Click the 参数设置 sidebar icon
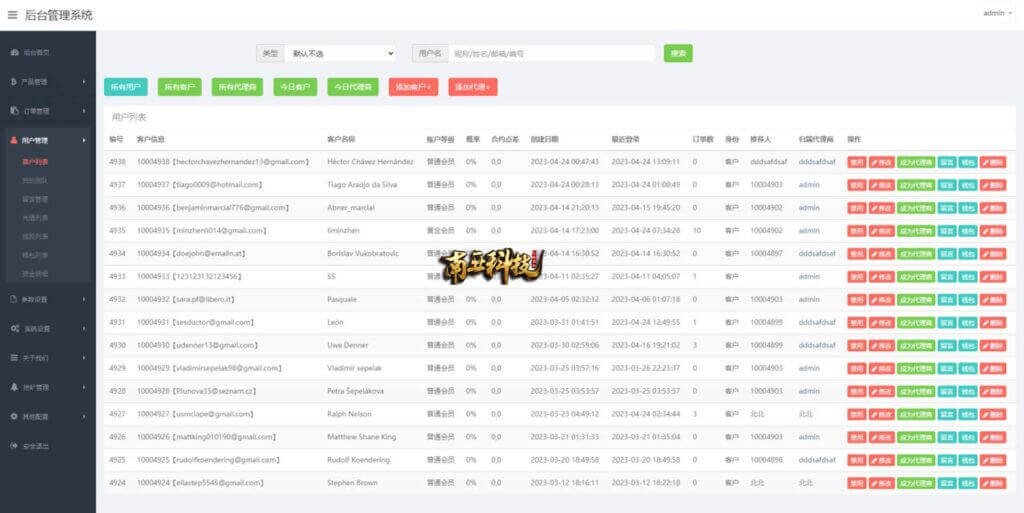Screen dimensions: 1024x513 click(x=14, y=299)
